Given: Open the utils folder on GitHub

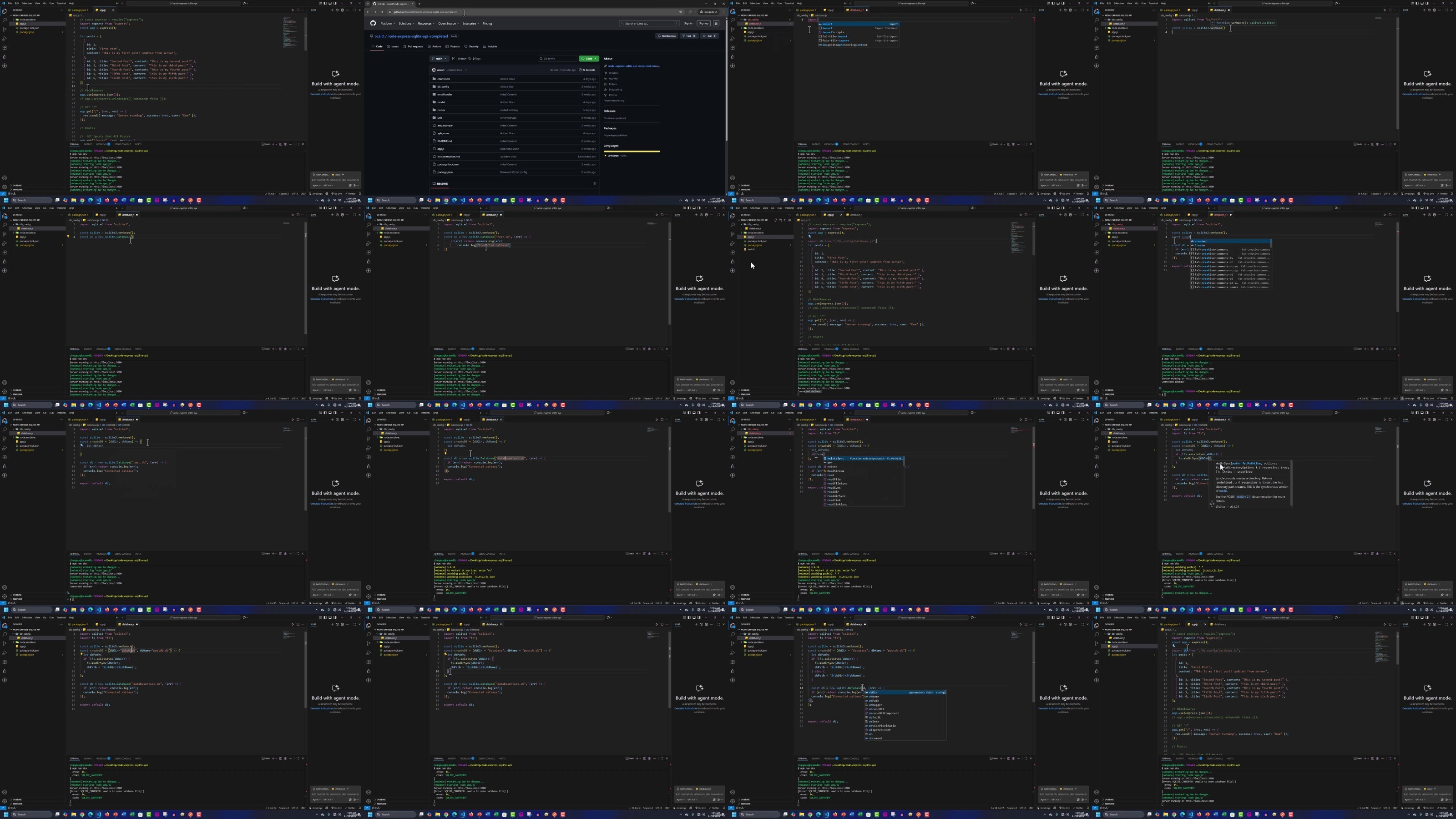Looking at the screenshot, I should 440,117.
